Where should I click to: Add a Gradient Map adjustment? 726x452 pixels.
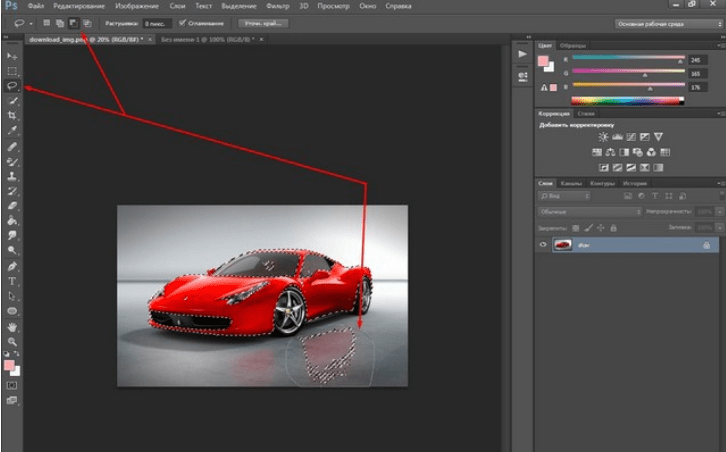(x=658, y=167)
